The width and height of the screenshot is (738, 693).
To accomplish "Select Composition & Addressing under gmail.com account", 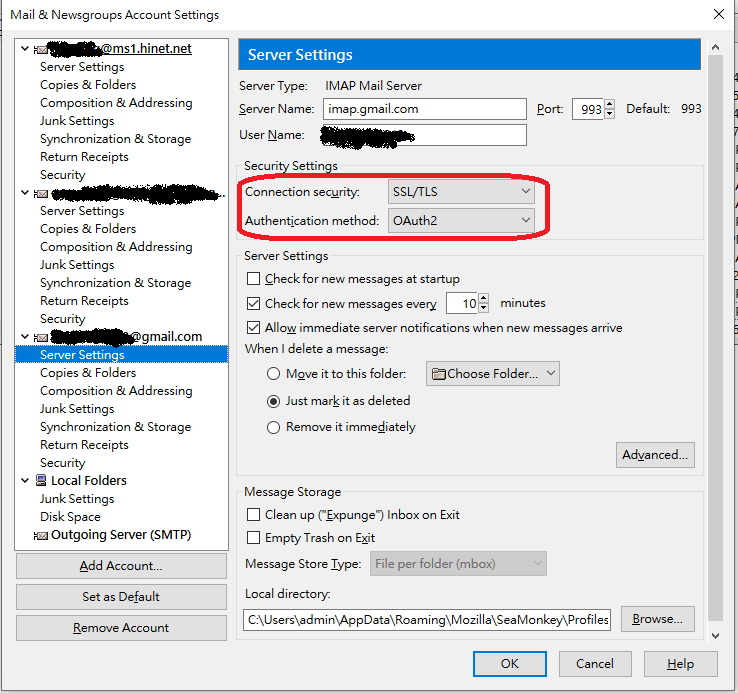I will coord(116,391).
